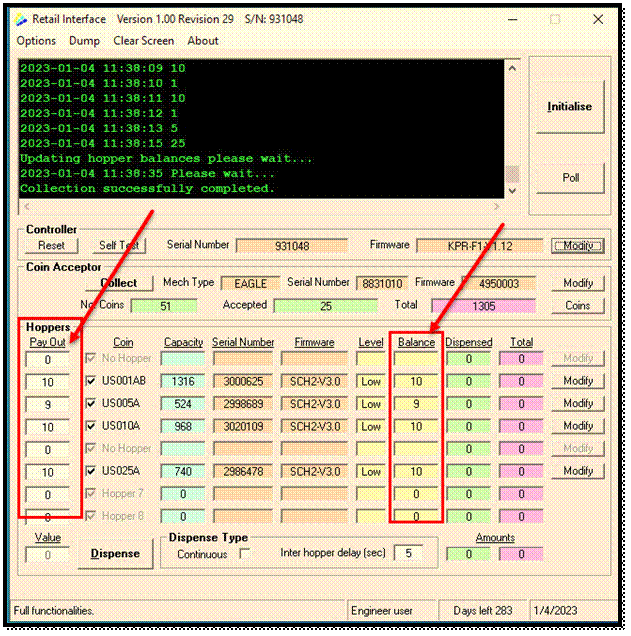
Task: Toggle the Hopper 7 checkbox
Action: tap(91, 494)
